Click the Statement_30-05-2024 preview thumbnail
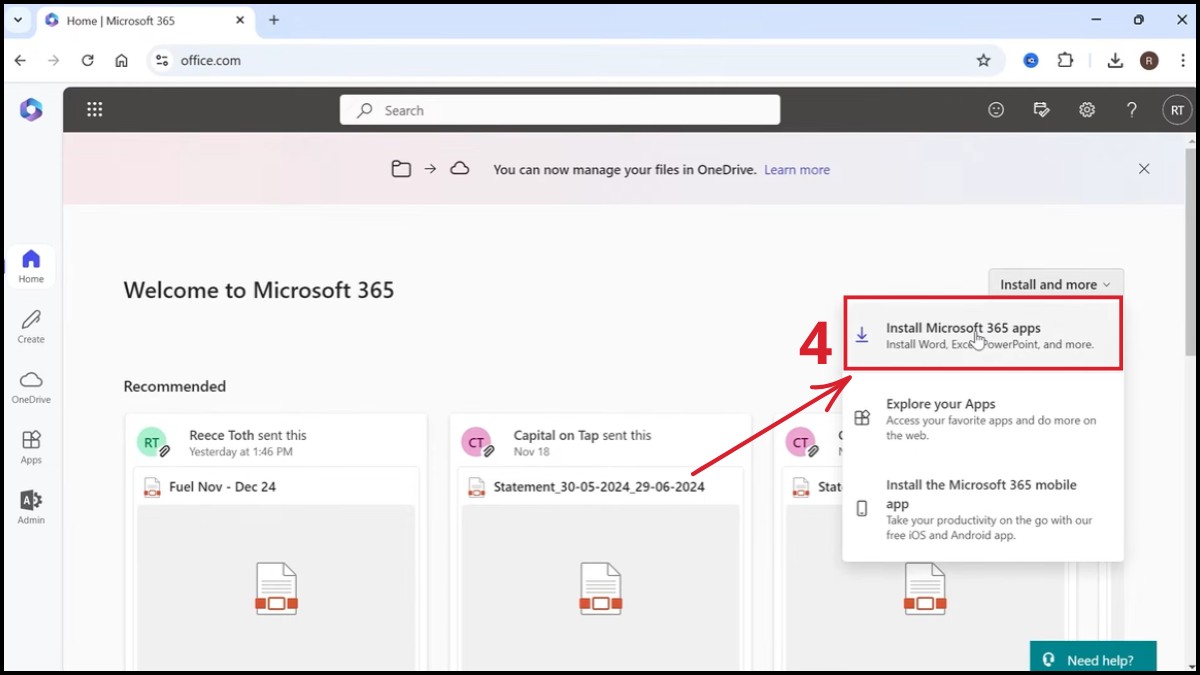 tap(601, 587)
